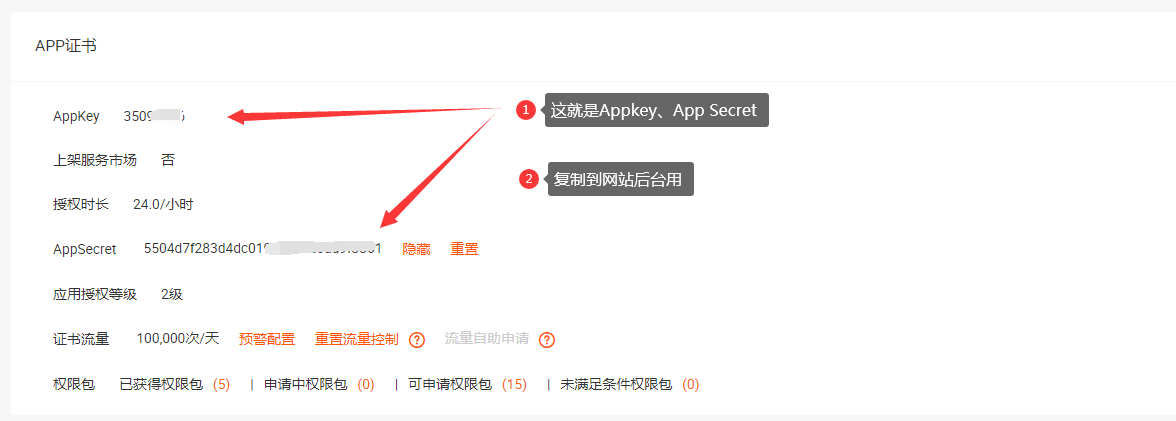Click the help icon beside 流量自助申请
1176x421 pixels.
pos(547,340)
